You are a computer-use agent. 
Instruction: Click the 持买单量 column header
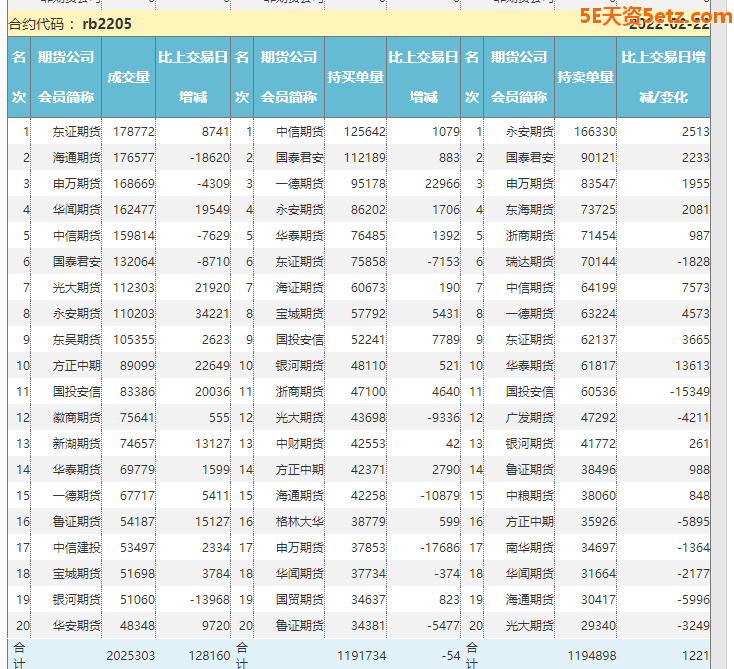tap(355, 77)
